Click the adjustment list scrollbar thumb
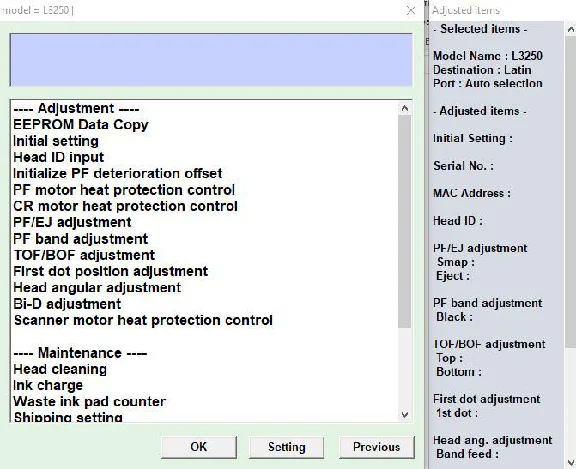 coord(405,221)
